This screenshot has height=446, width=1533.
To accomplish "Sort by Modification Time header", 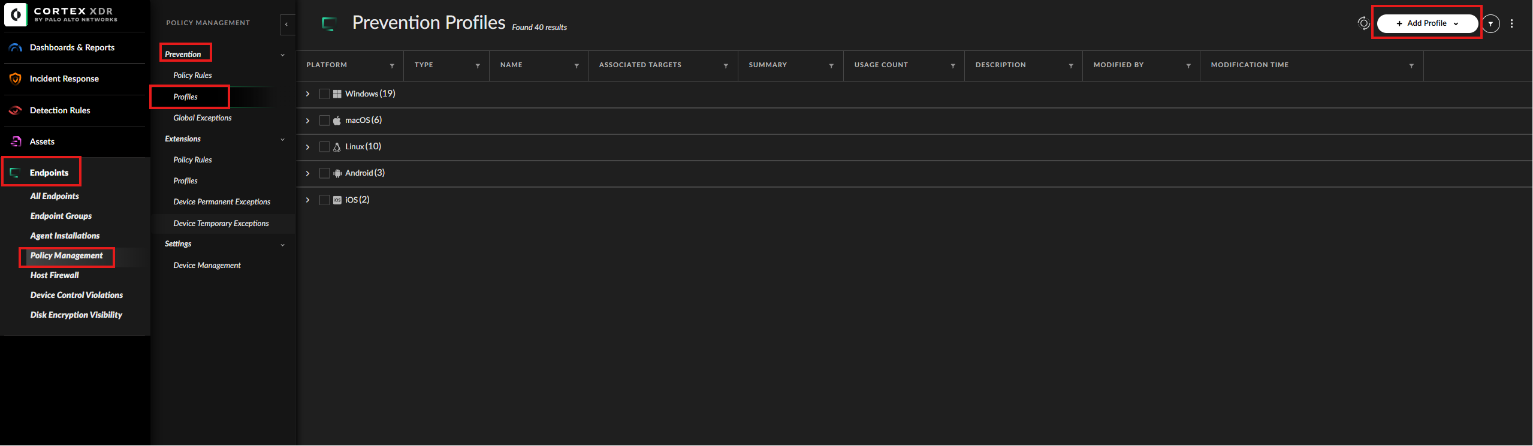I will 1249,65.
